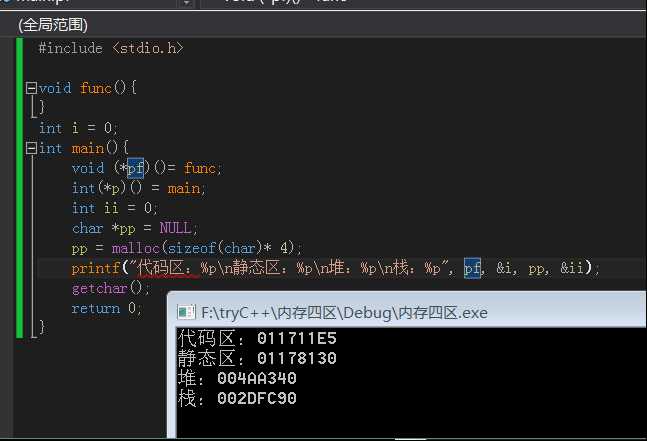Click console output 代码区: 011711E5

point(257,338)
